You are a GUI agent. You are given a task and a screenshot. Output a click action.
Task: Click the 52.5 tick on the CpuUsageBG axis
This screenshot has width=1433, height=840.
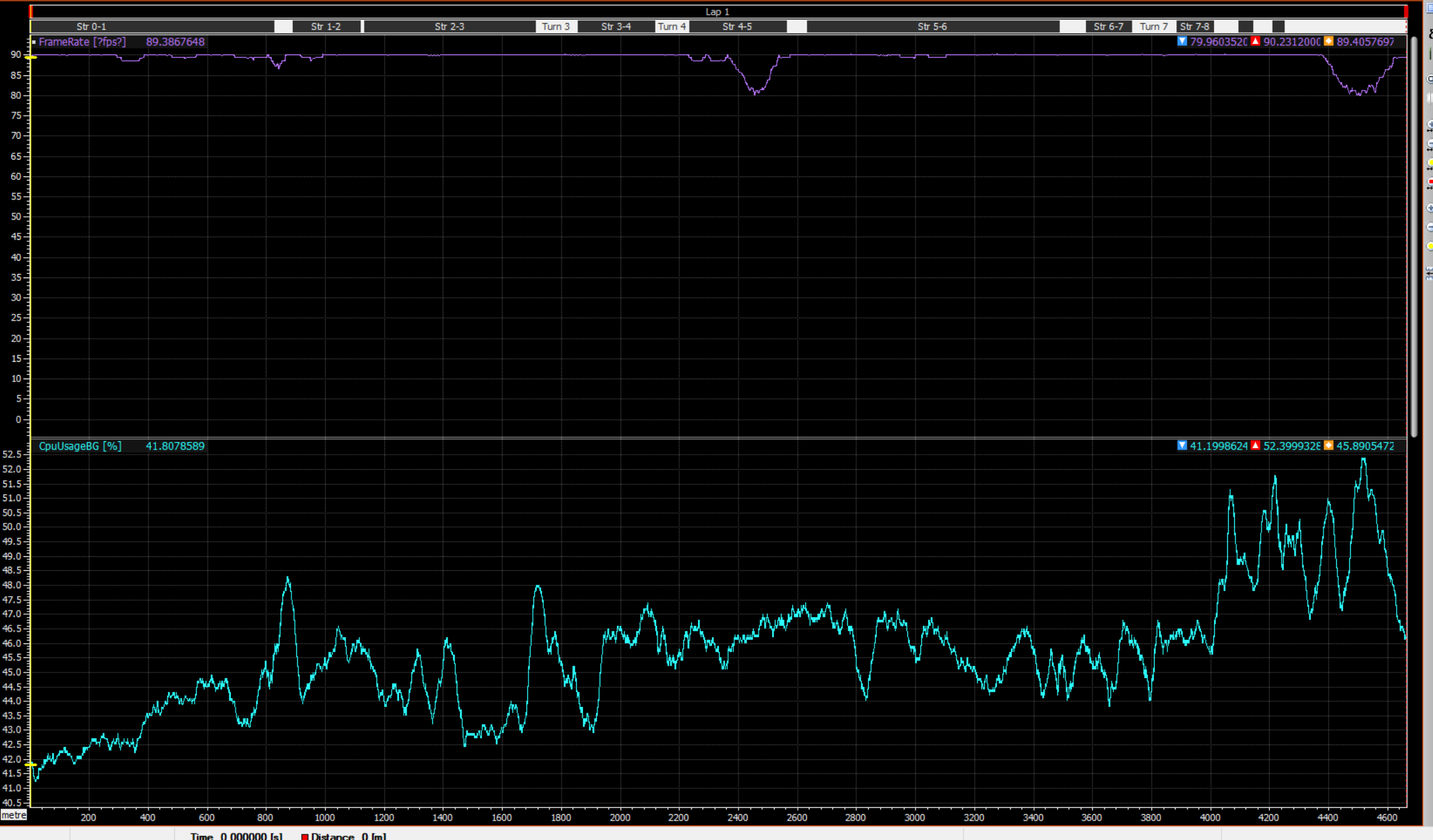(x=13, y=454)
